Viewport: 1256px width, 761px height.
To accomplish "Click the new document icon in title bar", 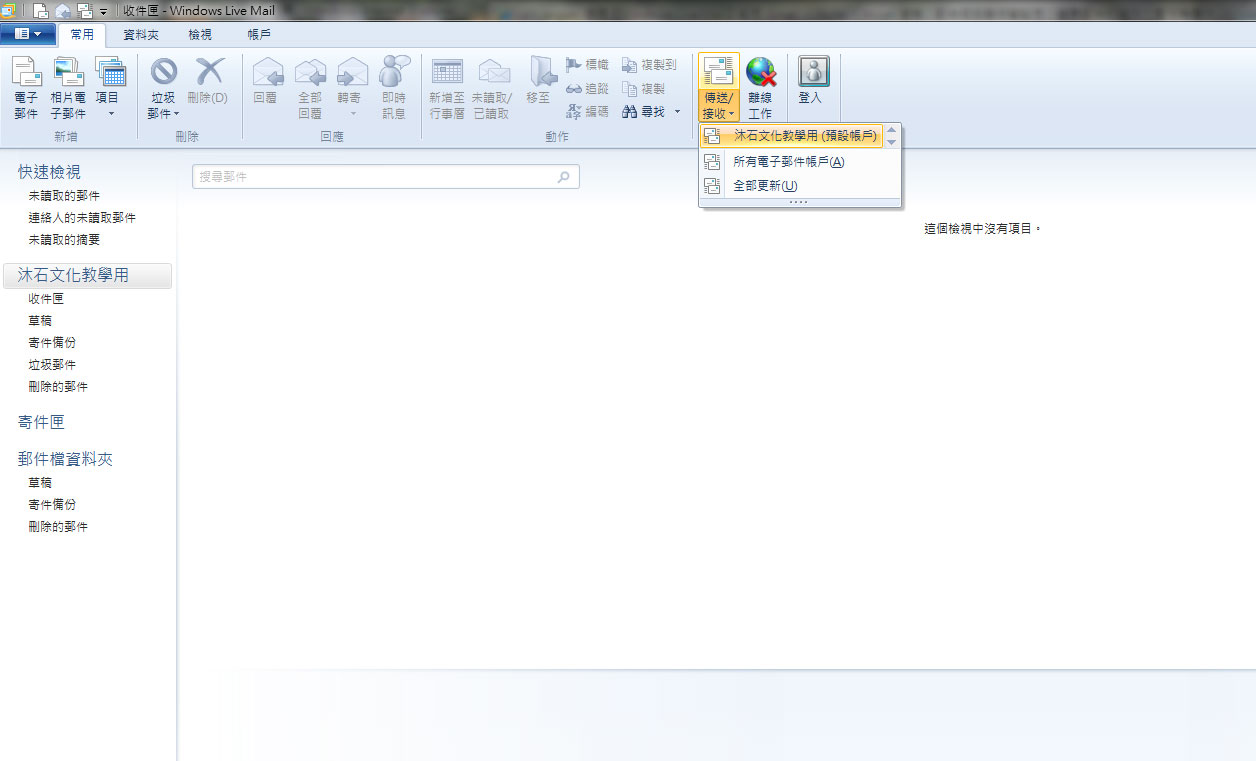I will click(x=40, y=11).
